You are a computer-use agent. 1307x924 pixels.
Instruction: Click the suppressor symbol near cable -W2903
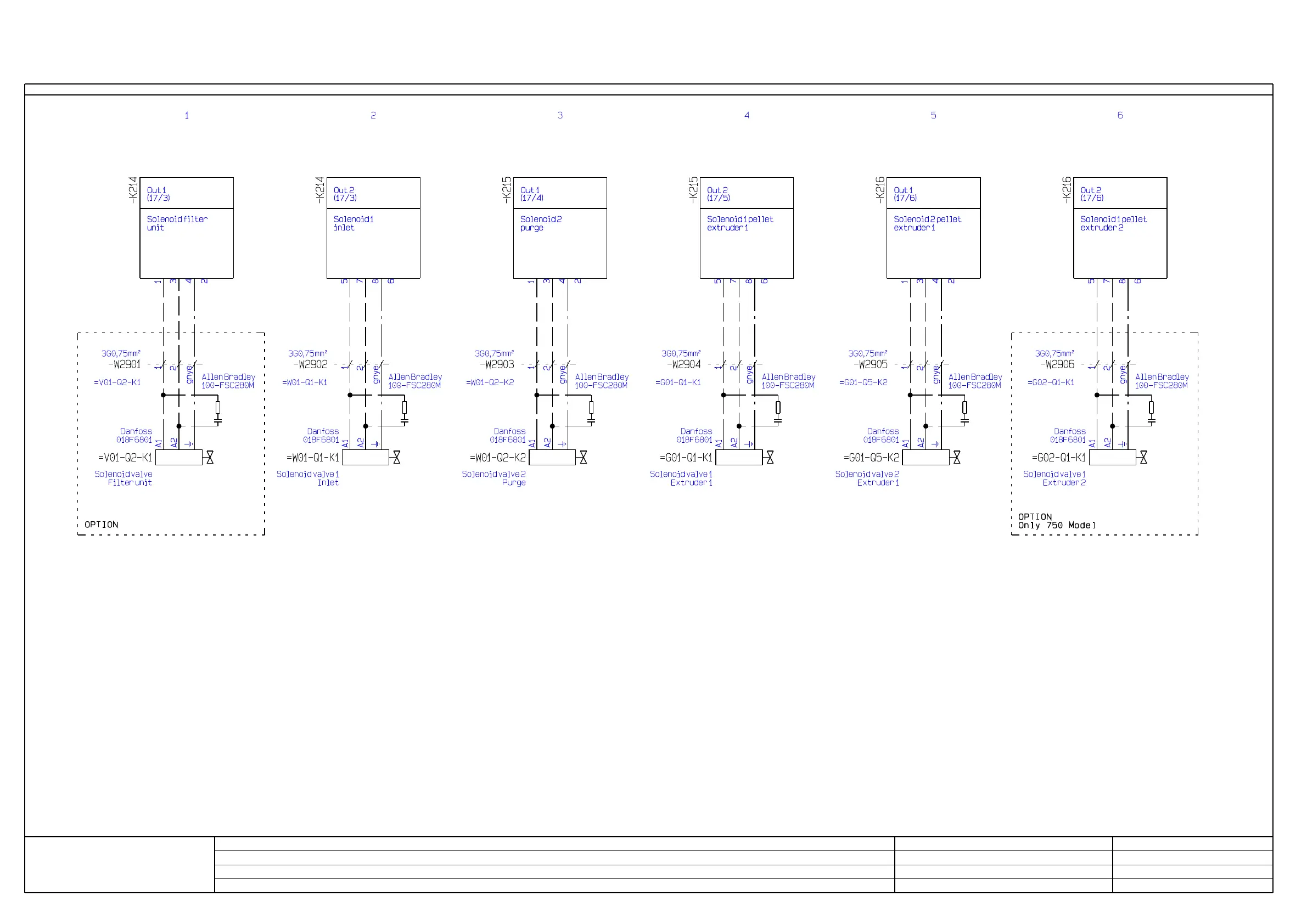591,411
